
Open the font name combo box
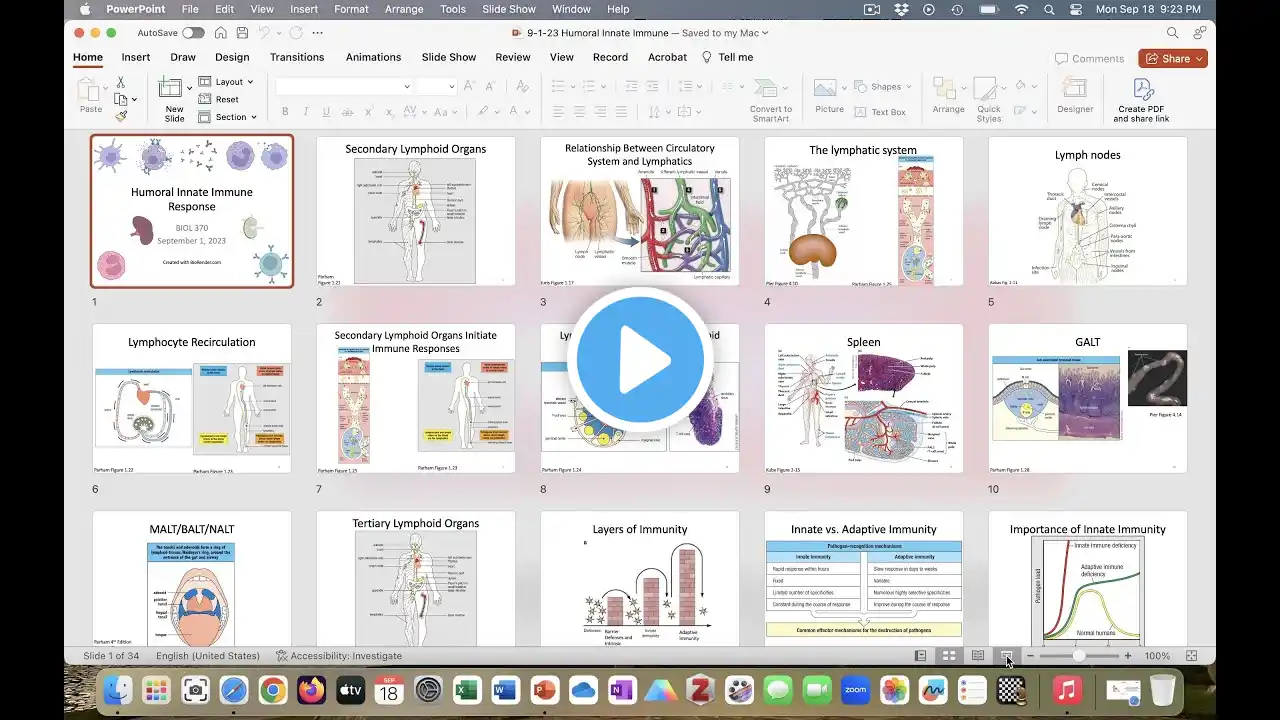point(344,87)
